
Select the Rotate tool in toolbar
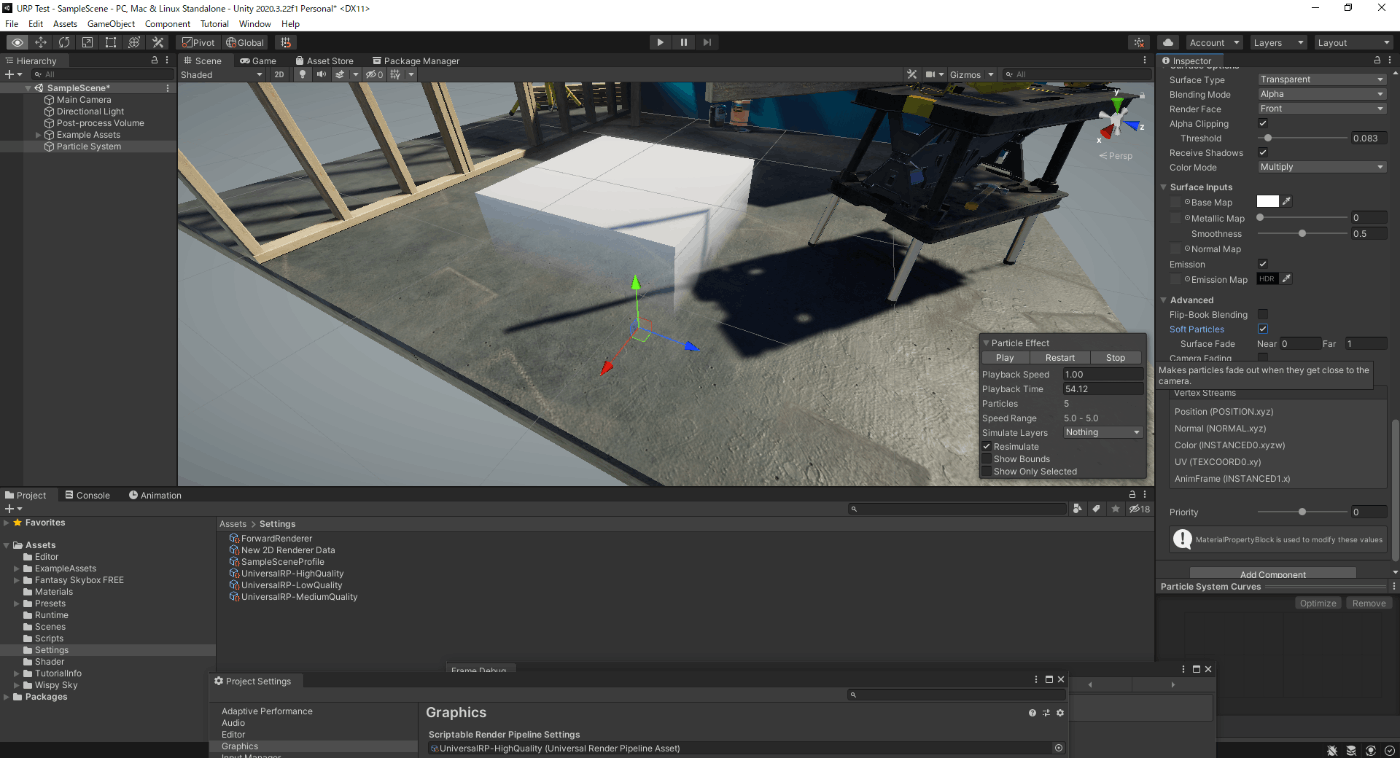[x=64, y=43]
